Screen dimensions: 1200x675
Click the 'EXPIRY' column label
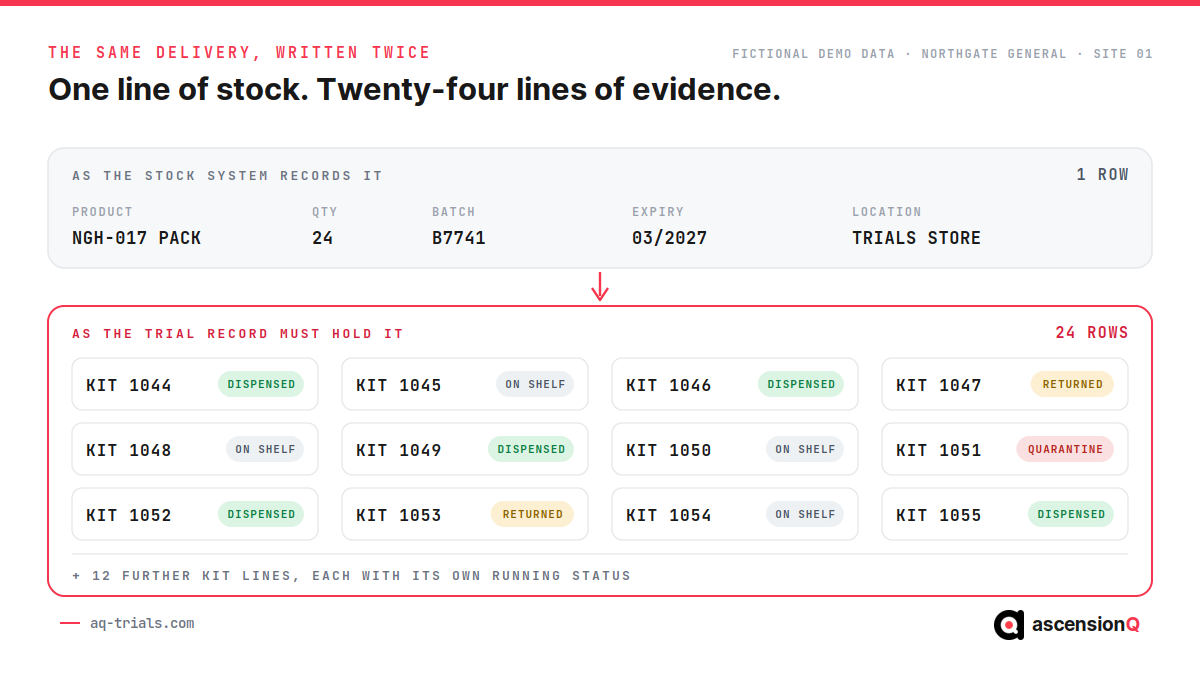(658, 212)
